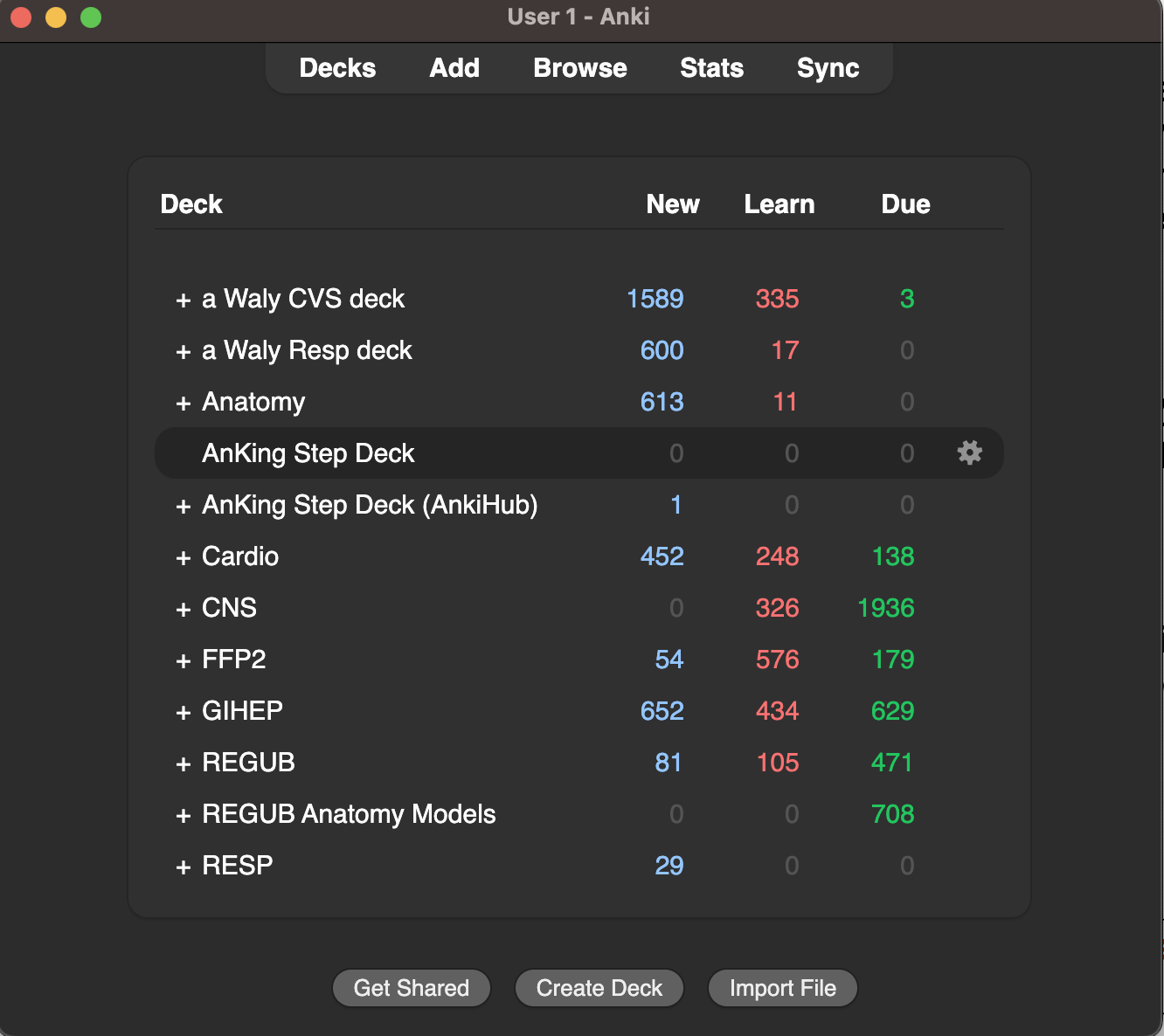1164x1036 pixels.
Task: Expand the REGUB Anatomy Models deck
Action: coord(184,816)
